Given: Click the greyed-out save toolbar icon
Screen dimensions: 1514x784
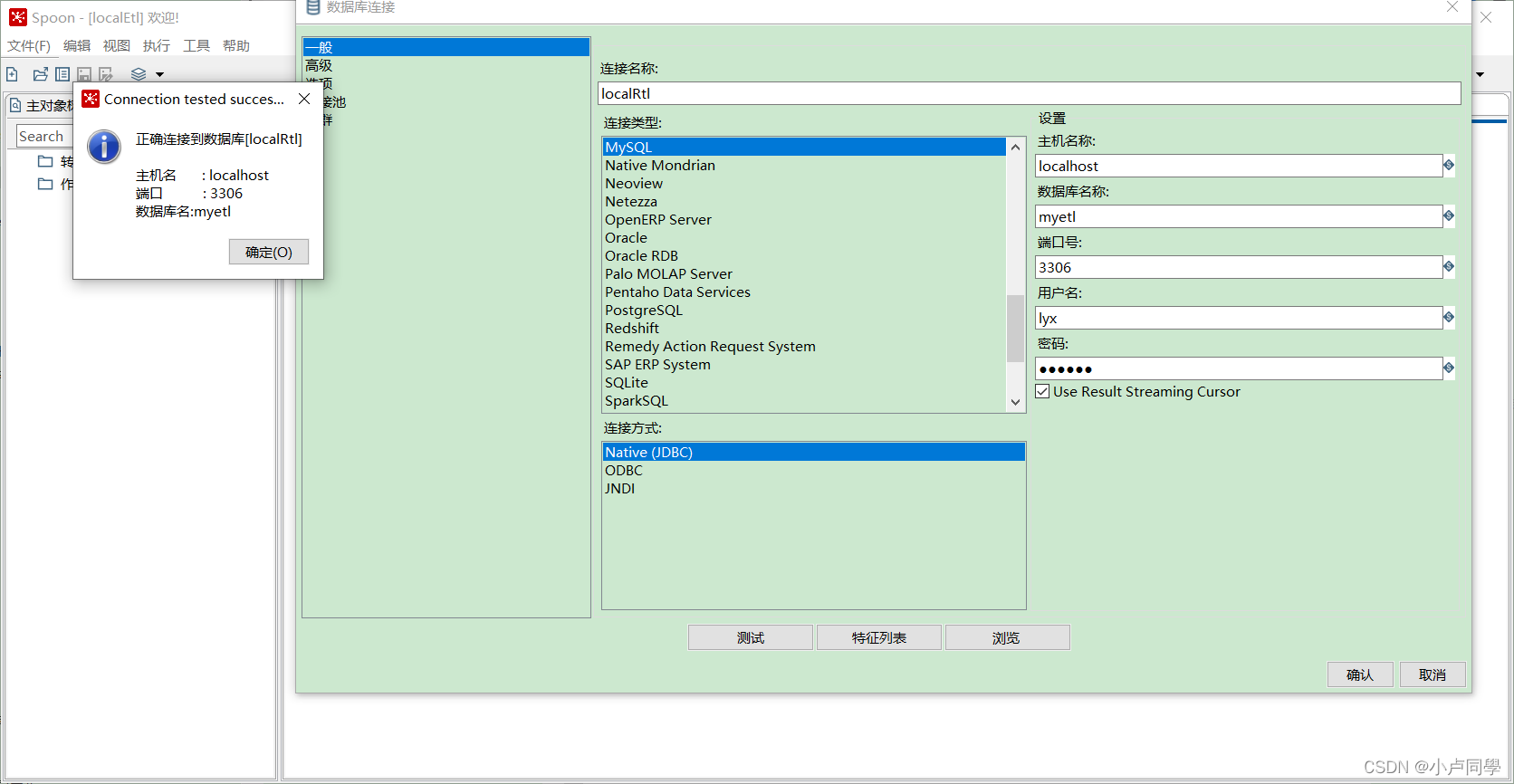Looking at the screenshot, I should 84,74.
